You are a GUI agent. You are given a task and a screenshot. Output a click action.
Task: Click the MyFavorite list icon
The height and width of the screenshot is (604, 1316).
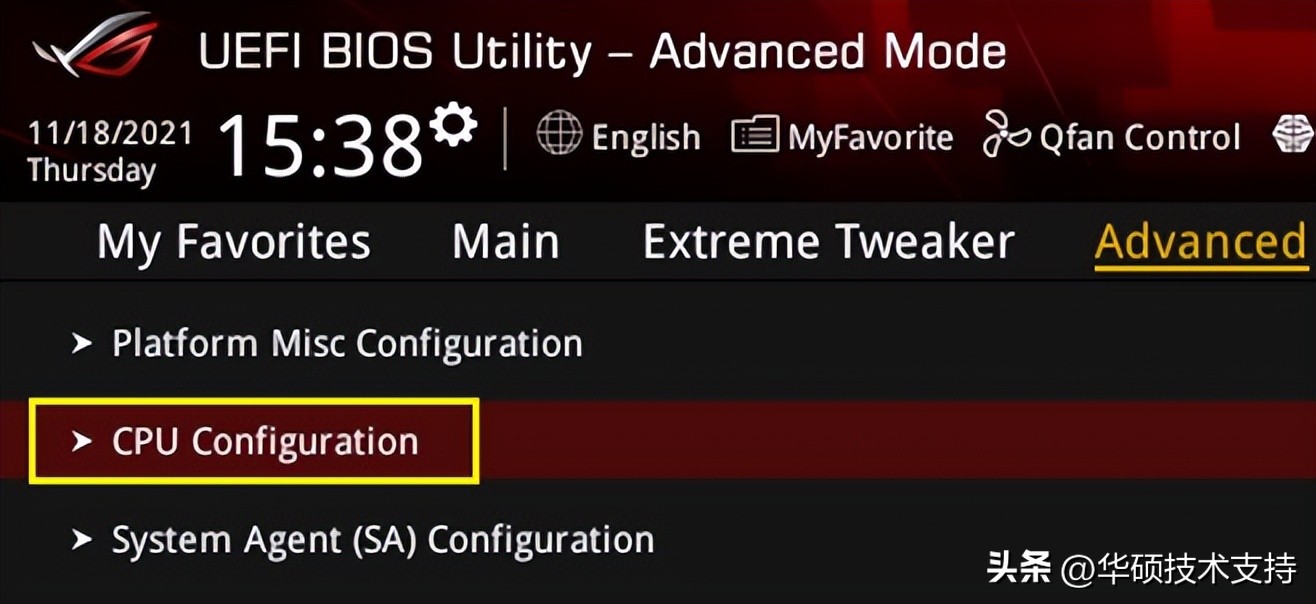click(x=755, y=135)
